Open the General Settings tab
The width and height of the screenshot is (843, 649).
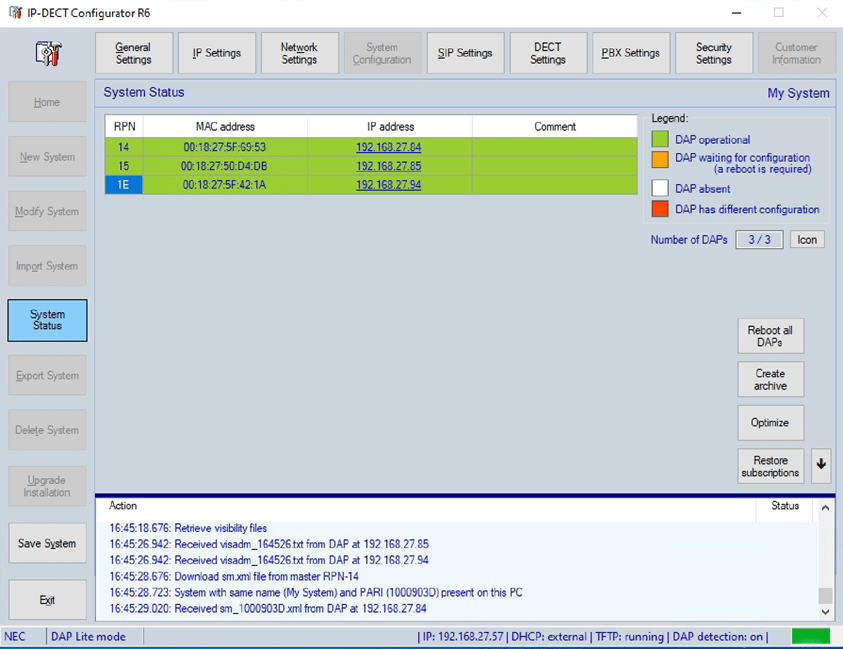click(x=134, y=53)
